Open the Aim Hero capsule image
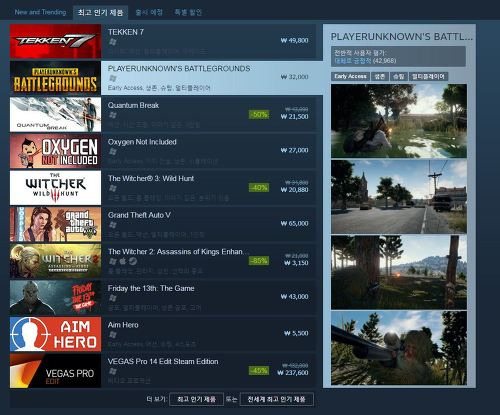 point(55,334)
